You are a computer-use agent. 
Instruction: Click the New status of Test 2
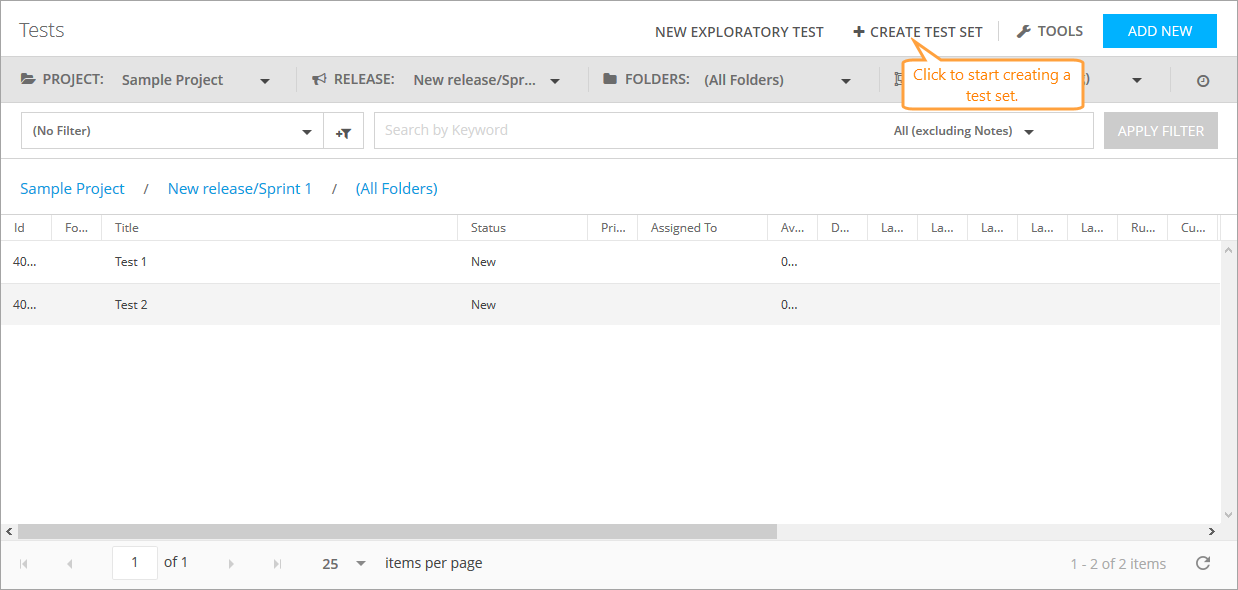[483, 305]
